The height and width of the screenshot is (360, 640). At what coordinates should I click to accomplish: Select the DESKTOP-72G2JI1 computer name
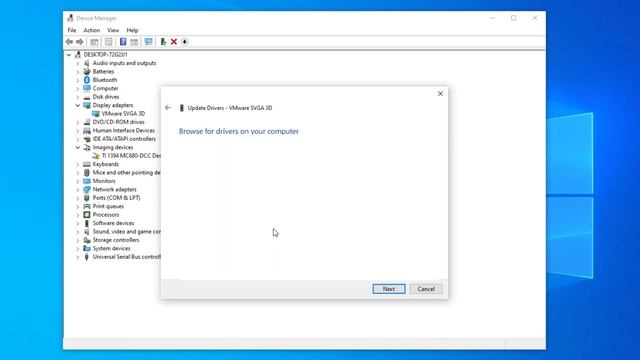click(x=105, y=54)
